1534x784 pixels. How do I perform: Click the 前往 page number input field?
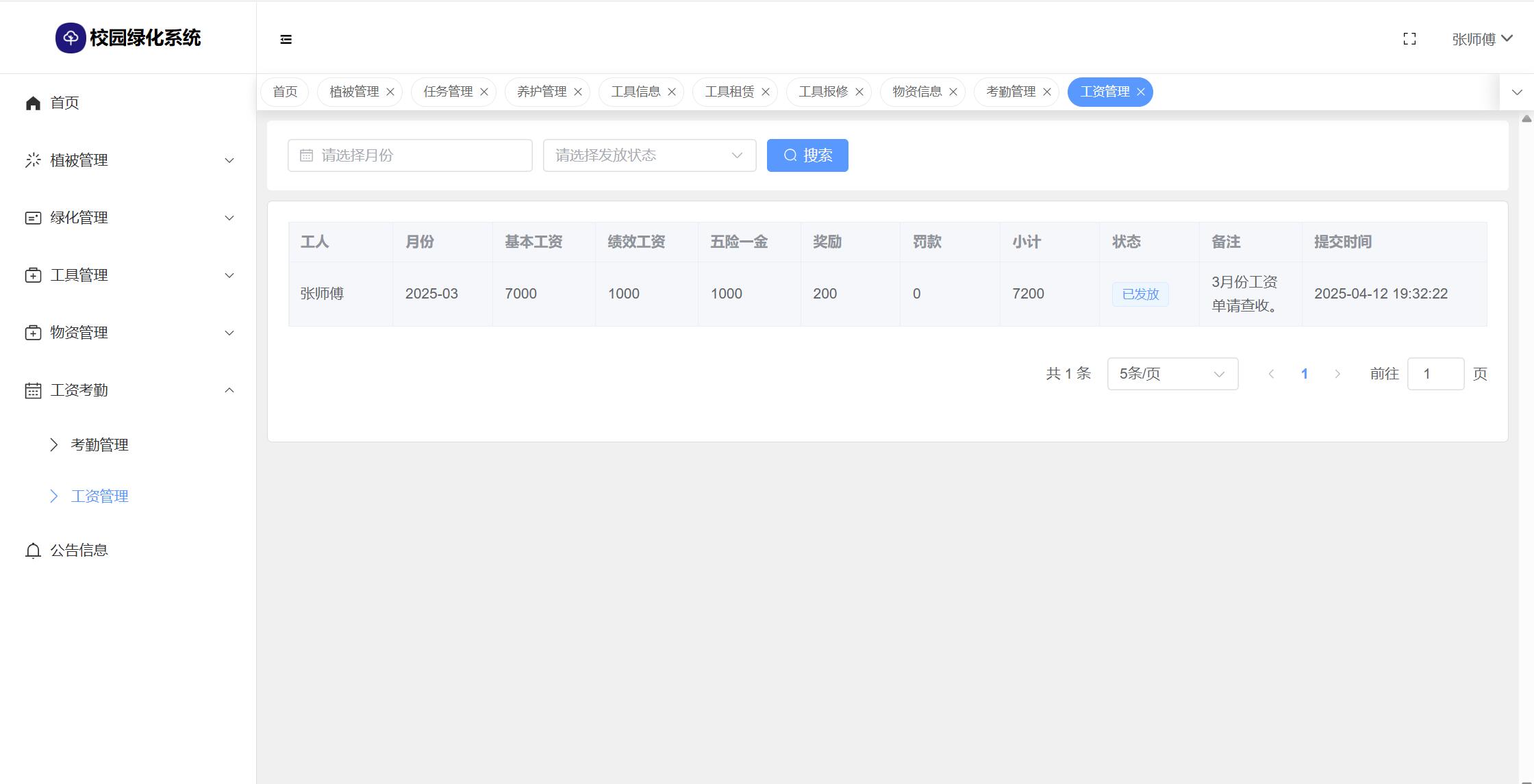pyautogui.click(x=1435, y=374)
